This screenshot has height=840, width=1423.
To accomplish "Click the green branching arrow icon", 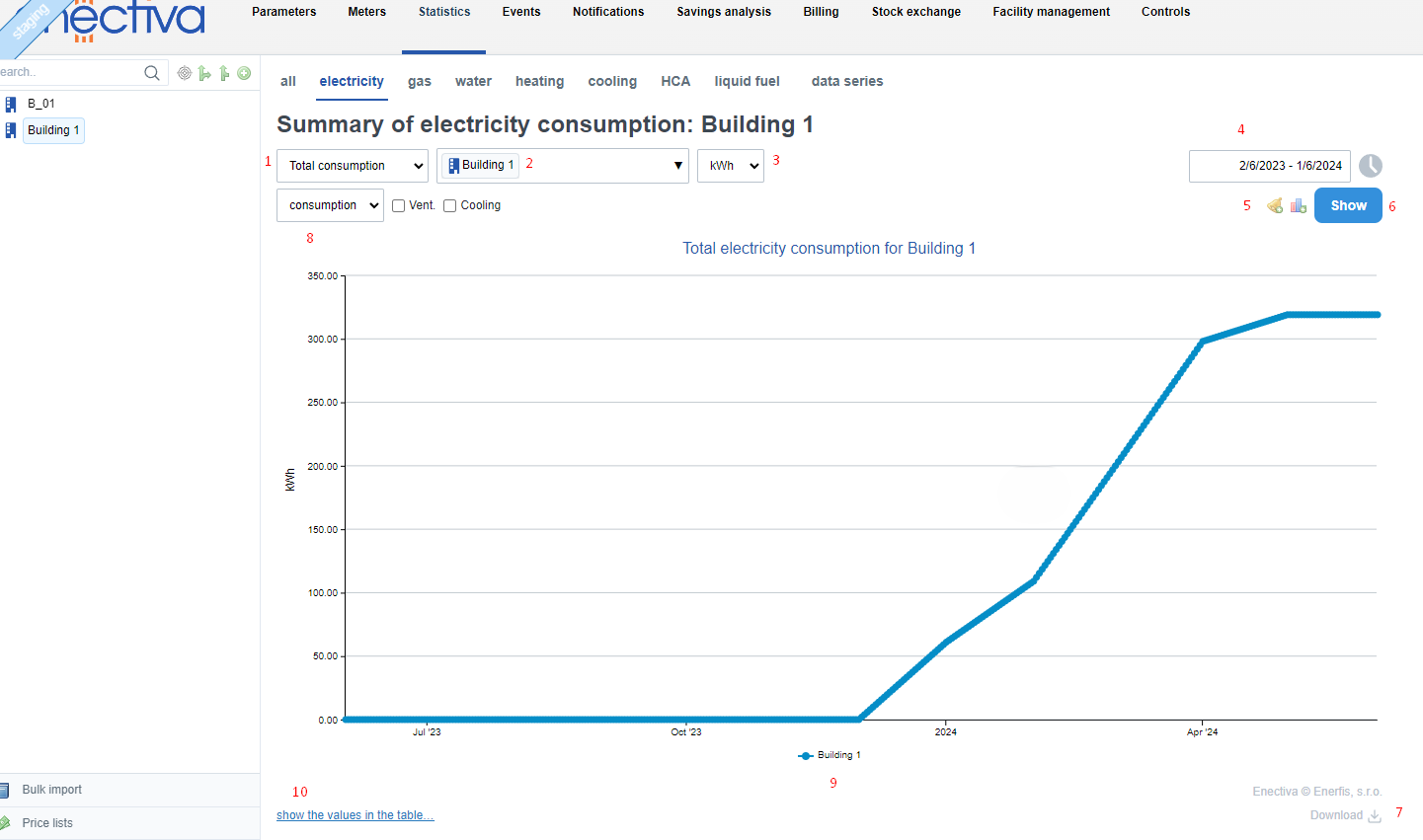I will (204, 73).
